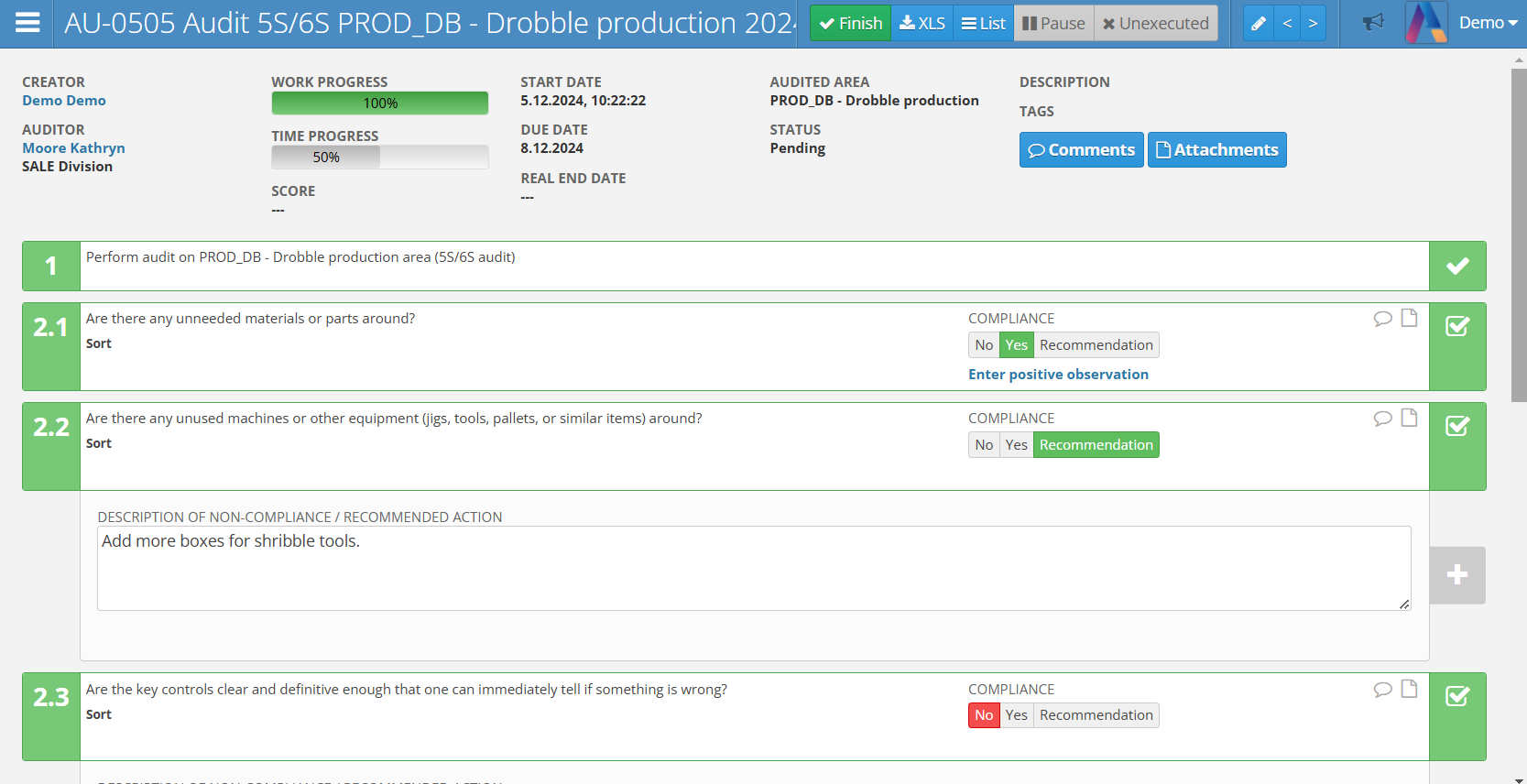Open comment bubble icon for question 2.1
1527x784 pixels.
[x=1382, y=318]
